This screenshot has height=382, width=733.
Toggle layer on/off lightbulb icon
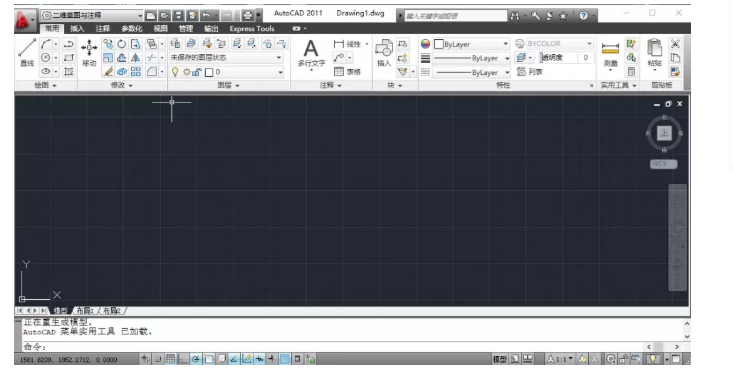pos(175,72)
